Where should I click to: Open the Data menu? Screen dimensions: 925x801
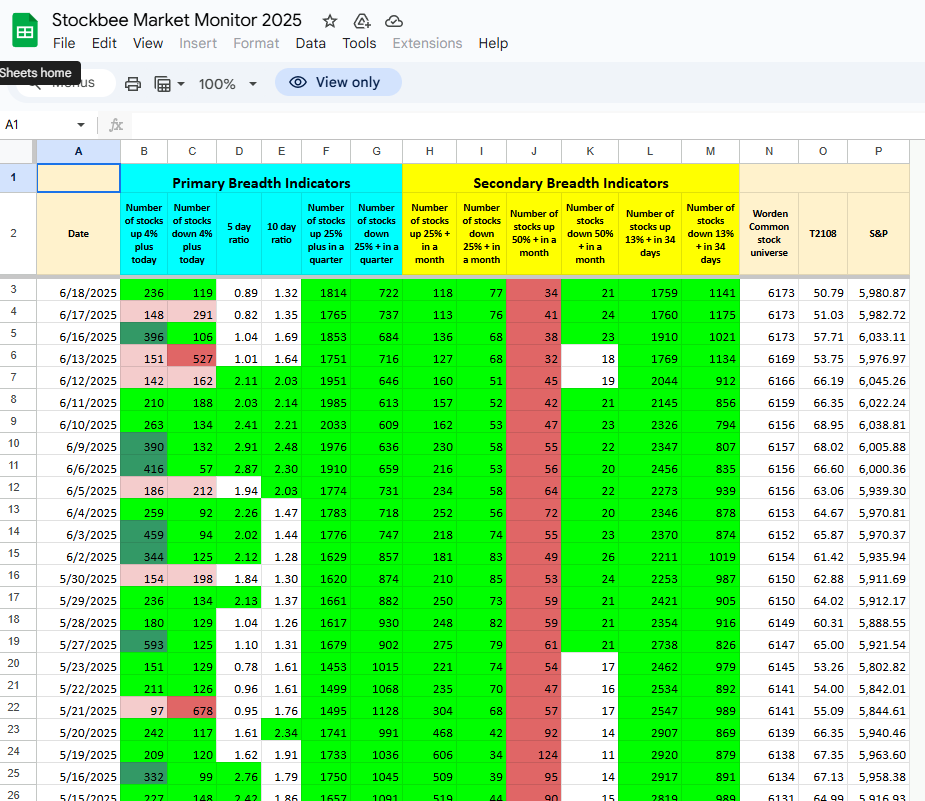(x=310, y=44)
